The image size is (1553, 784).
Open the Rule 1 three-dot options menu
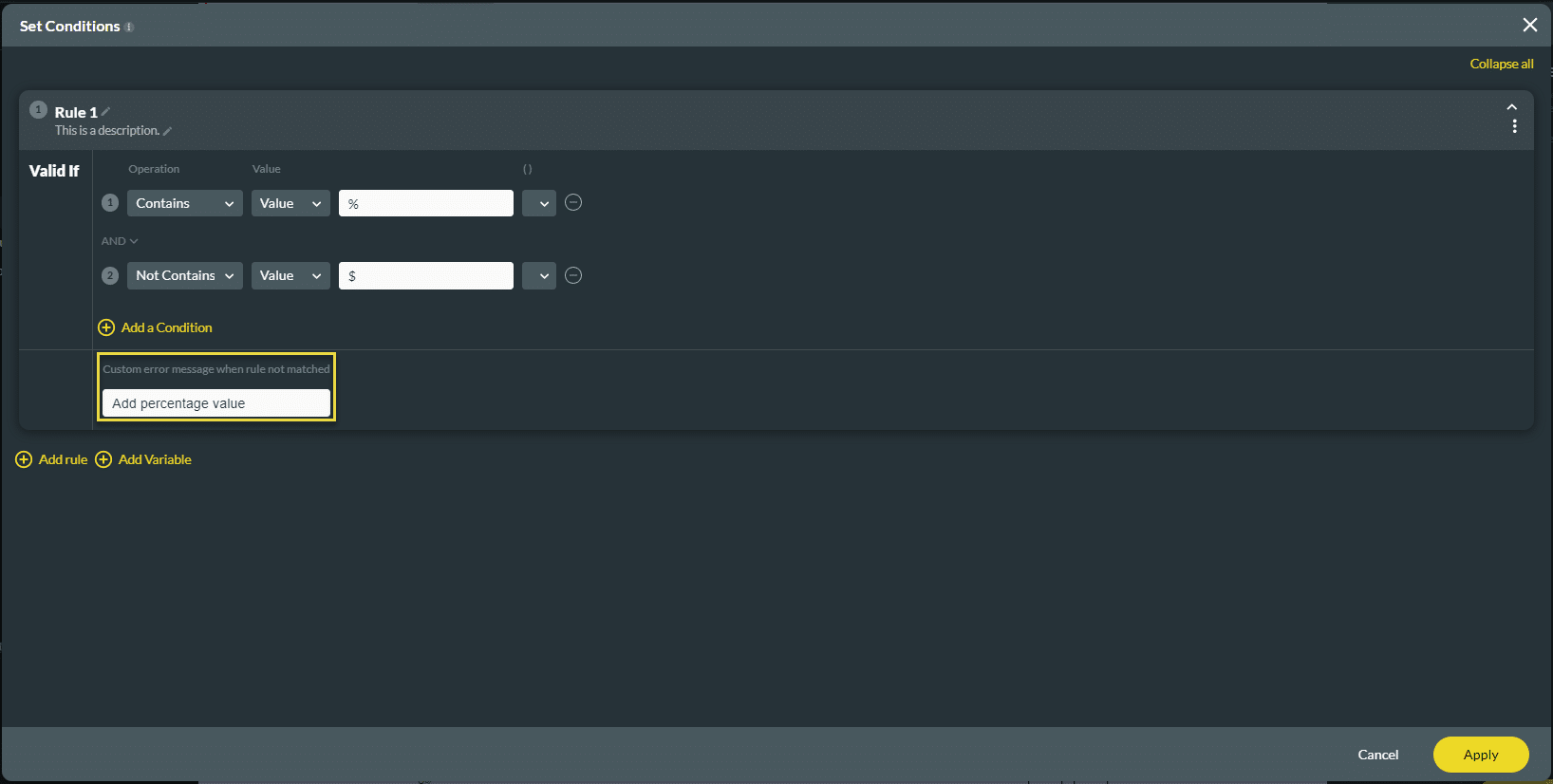1515,125
